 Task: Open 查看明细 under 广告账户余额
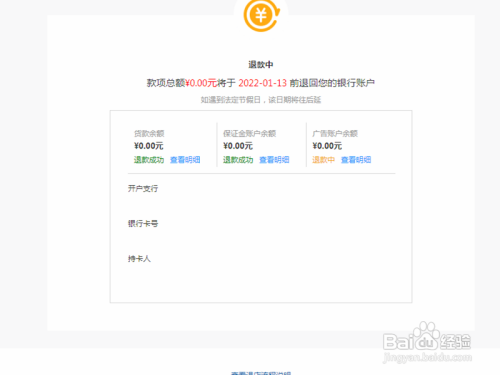(356, 160)
